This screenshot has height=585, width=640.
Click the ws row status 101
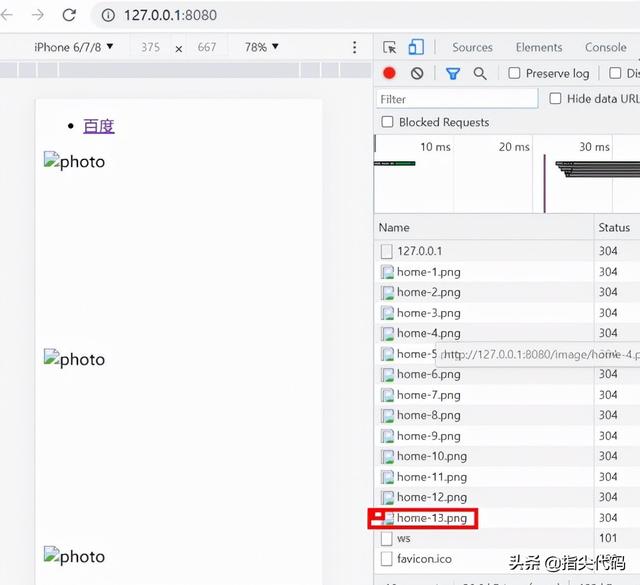(608, 538)
